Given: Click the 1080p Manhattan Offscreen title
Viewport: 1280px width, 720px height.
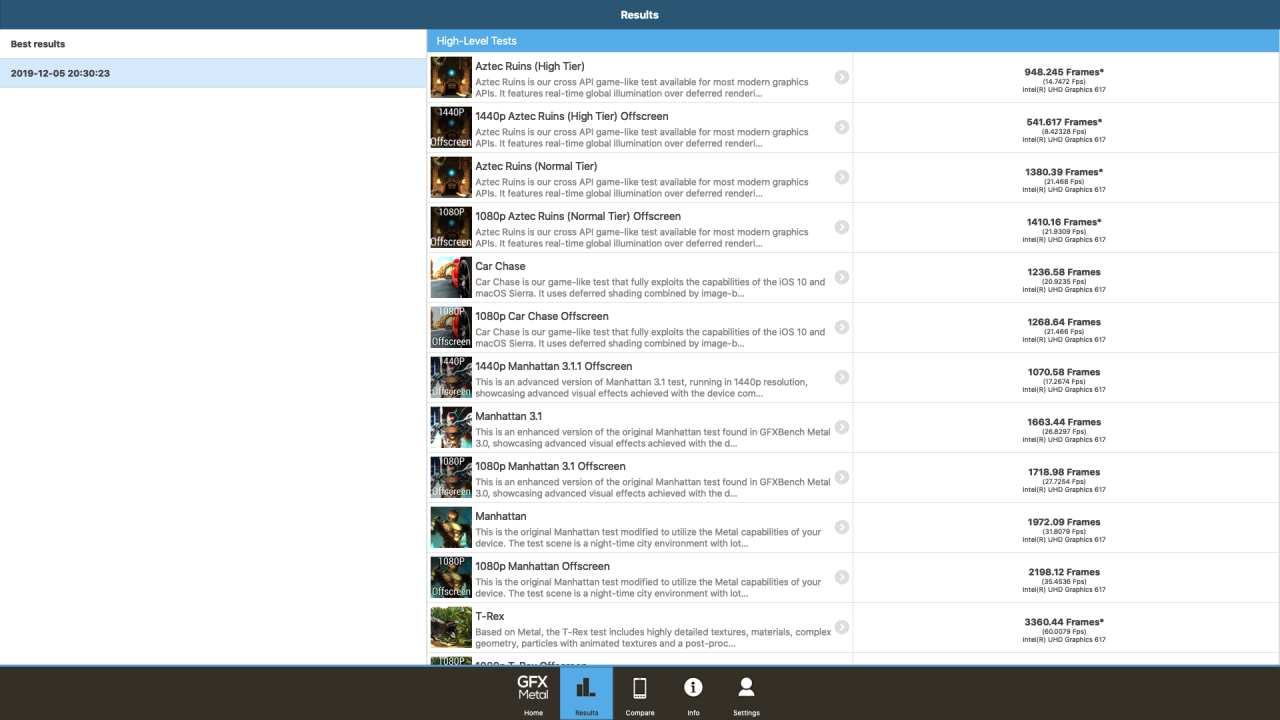Looking at the screenshot, I should pos(542,566).
